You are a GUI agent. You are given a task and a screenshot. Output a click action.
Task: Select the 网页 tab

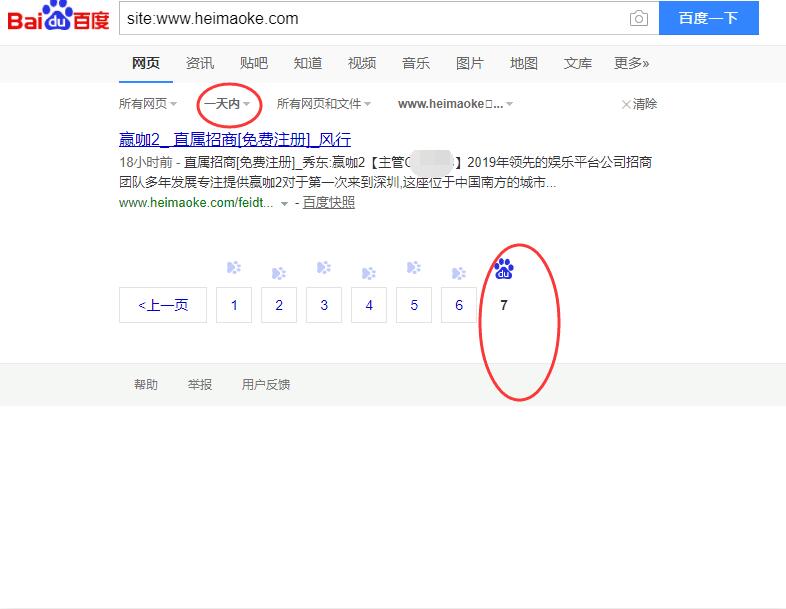(x=146, y=63)
